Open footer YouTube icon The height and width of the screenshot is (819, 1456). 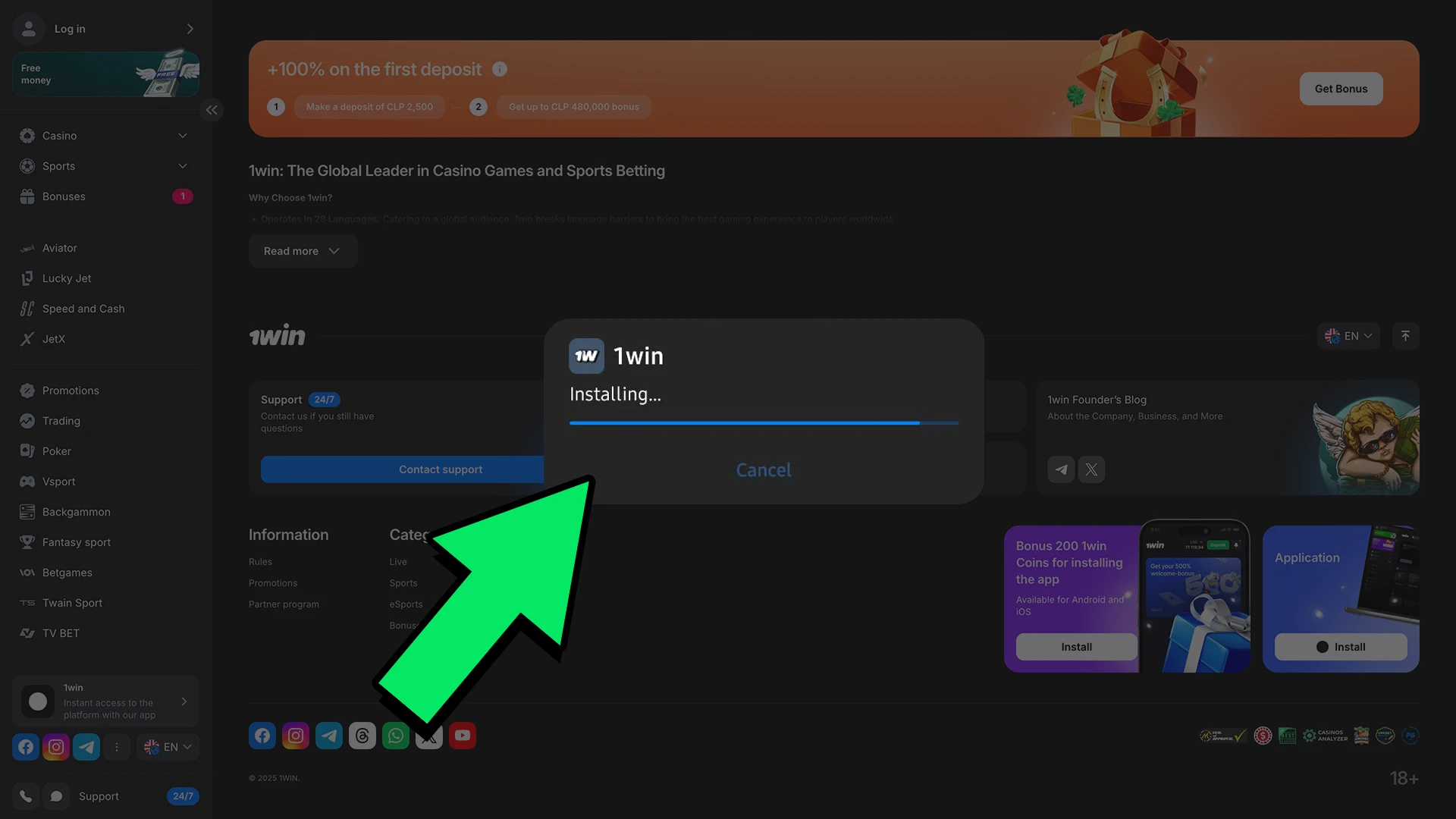click(x=463, y=736)
